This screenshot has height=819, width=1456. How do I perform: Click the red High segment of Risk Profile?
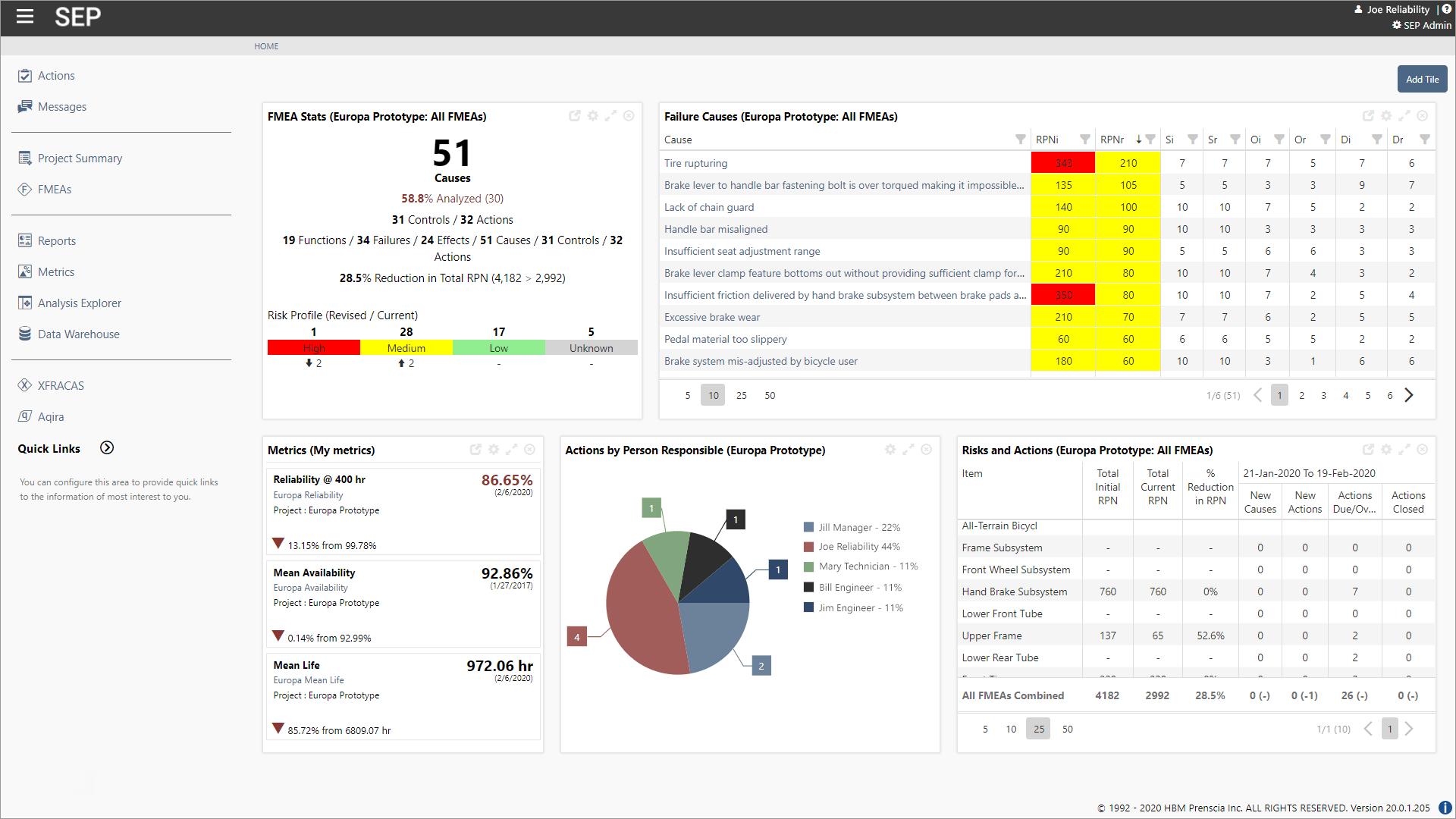point(313,347)
